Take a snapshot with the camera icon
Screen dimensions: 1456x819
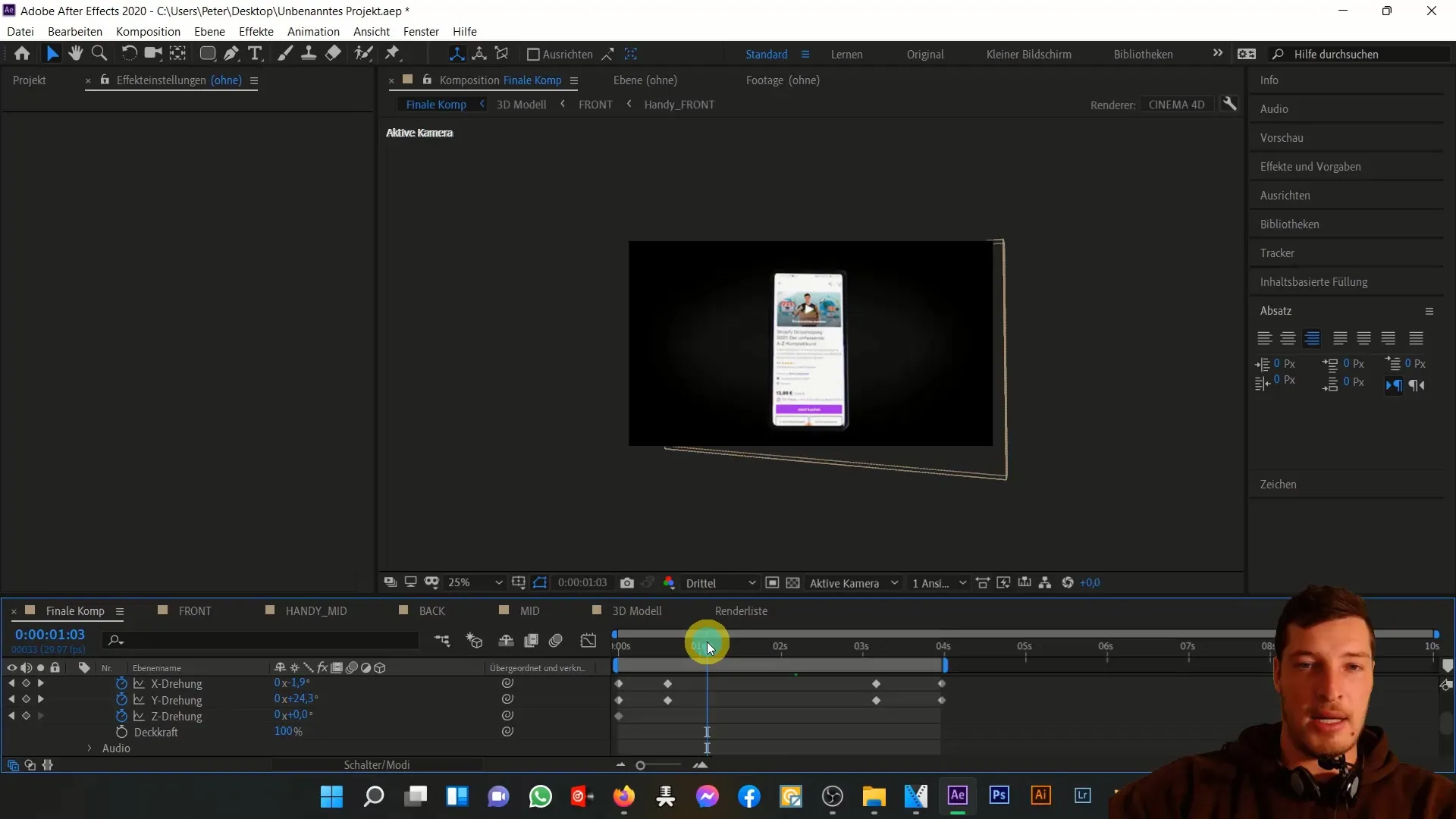[x=627, y=583]
